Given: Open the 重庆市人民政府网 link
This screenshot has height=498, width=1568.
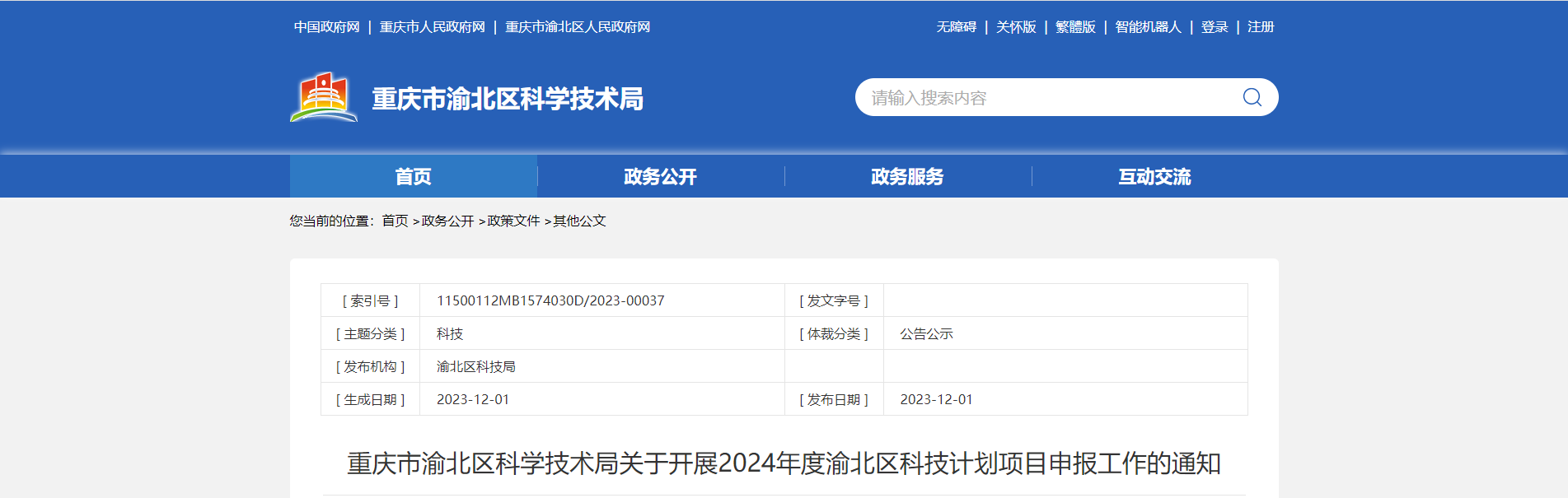Looking at the screenshot, I should pos(432,27).
